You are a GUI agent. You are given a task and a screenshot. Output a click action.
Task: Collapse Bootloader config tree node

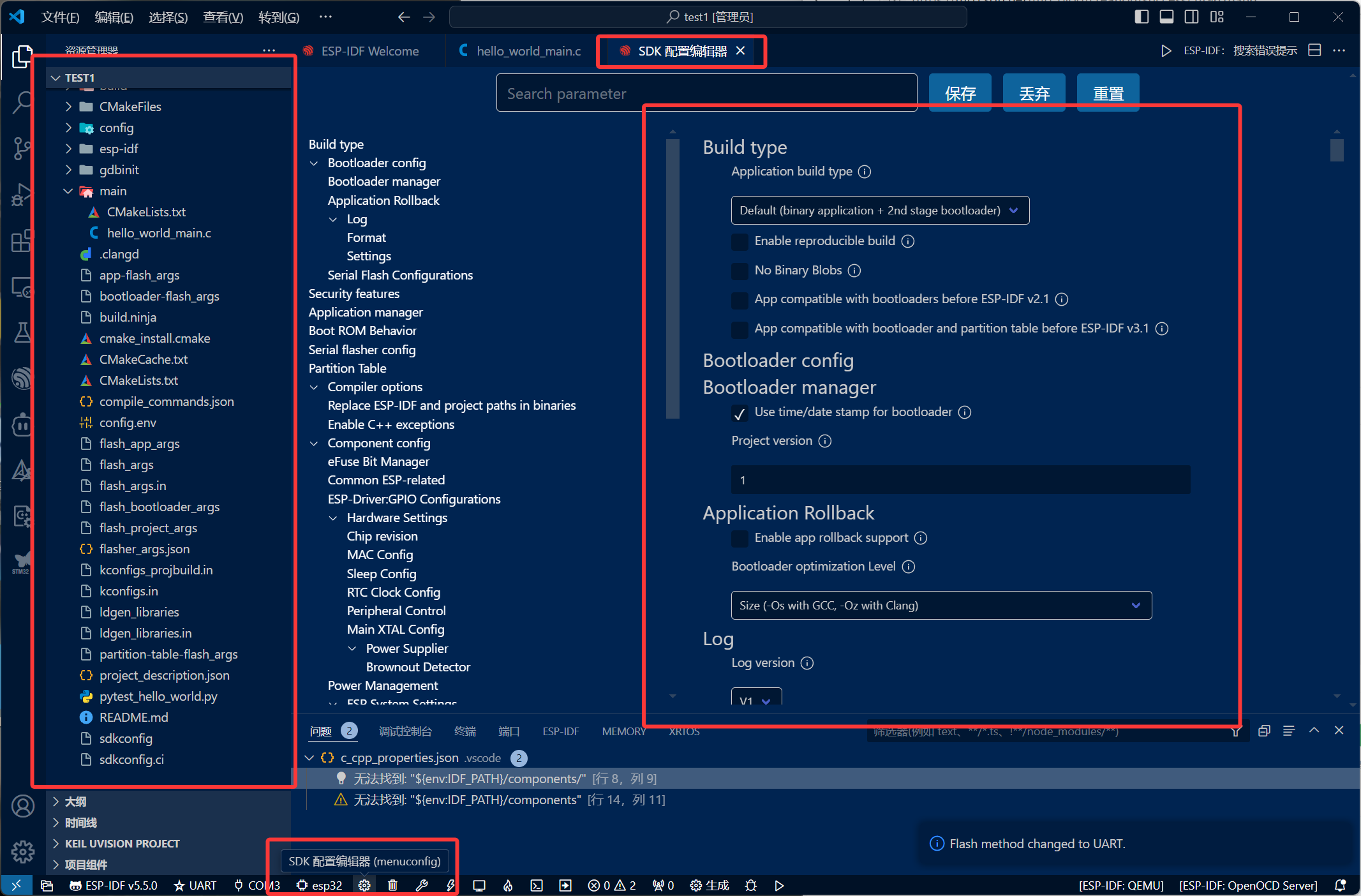tap(314, 163)
